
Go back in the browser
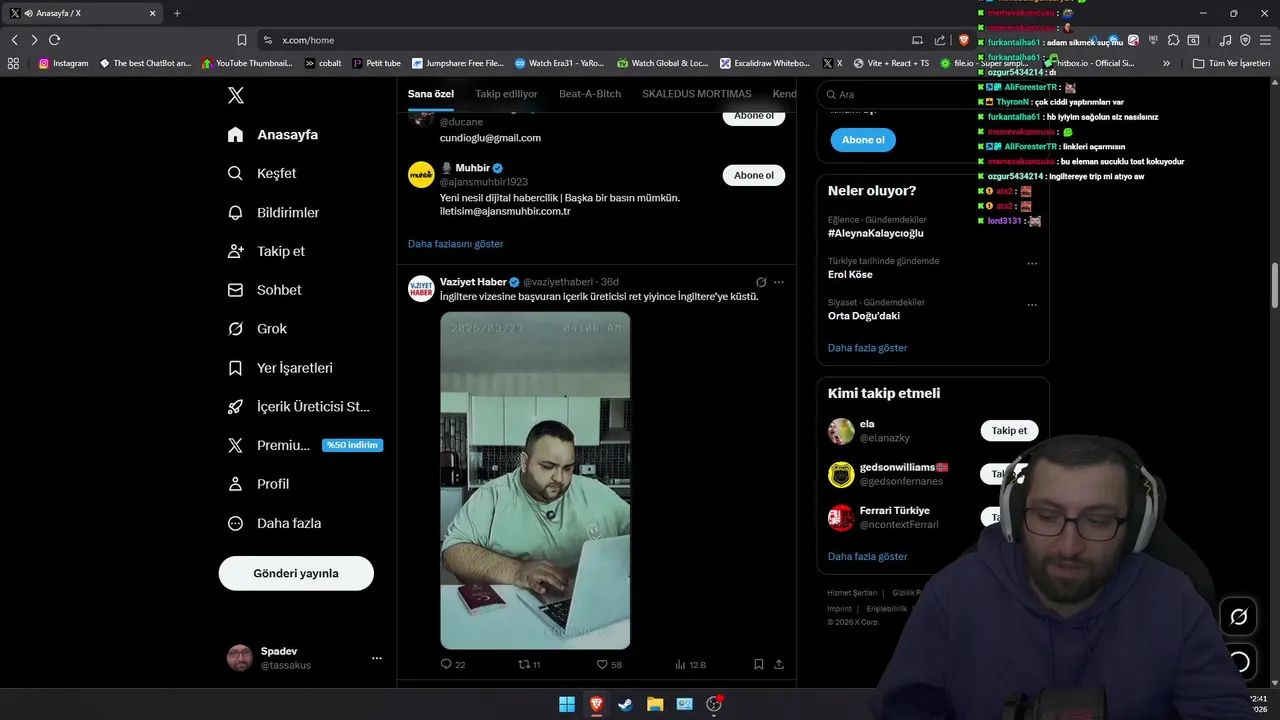[x=14, y=40]
